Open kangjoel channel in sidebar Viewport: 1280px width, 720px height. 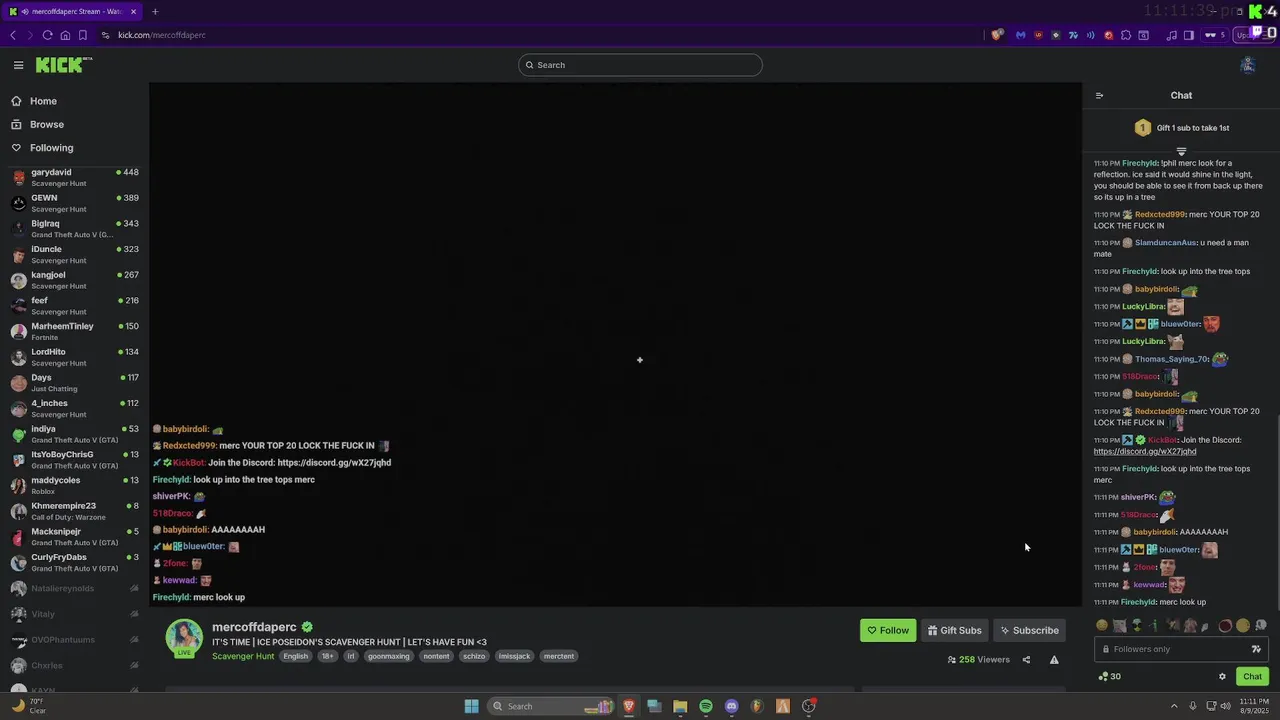click(x=75, y=280)
